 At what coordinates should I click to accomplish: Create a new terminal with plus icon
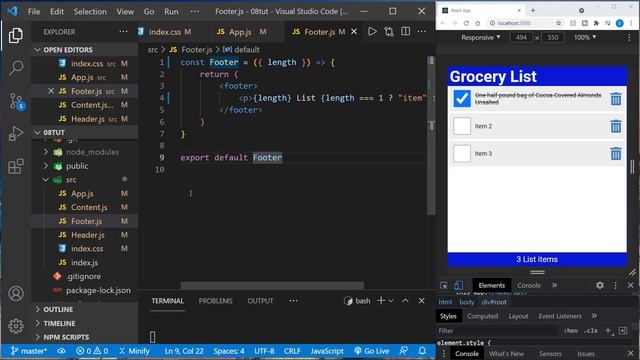pos(381,301)
